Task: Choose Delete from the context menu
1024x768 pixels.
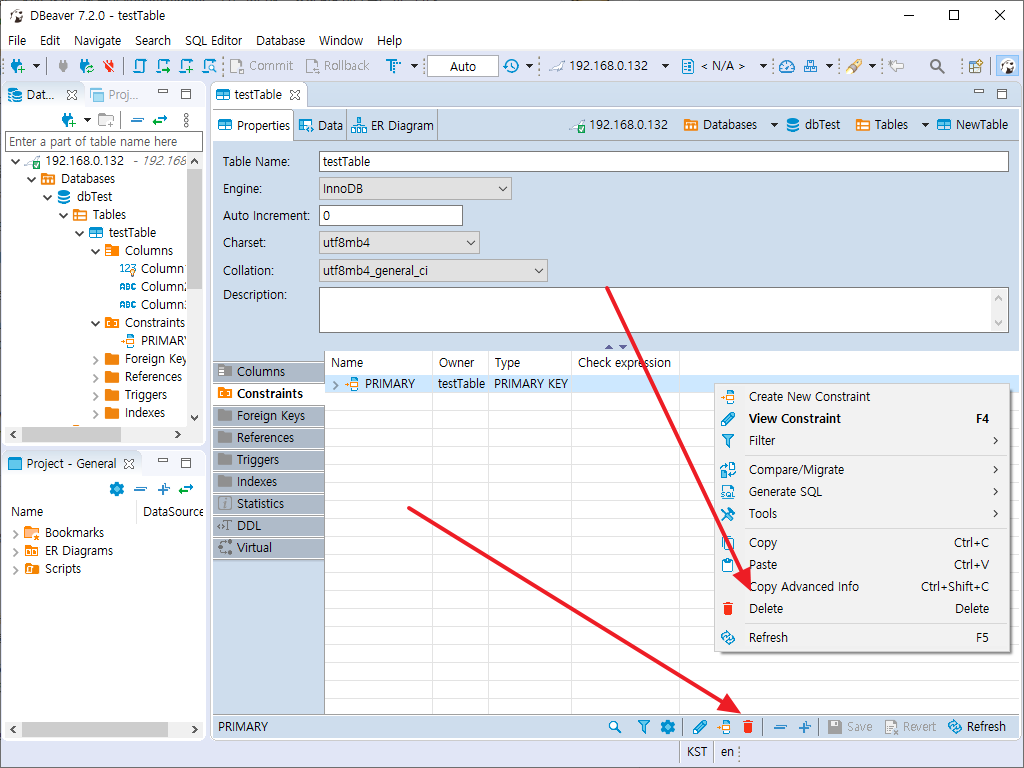Action: [x=861, y=609]
